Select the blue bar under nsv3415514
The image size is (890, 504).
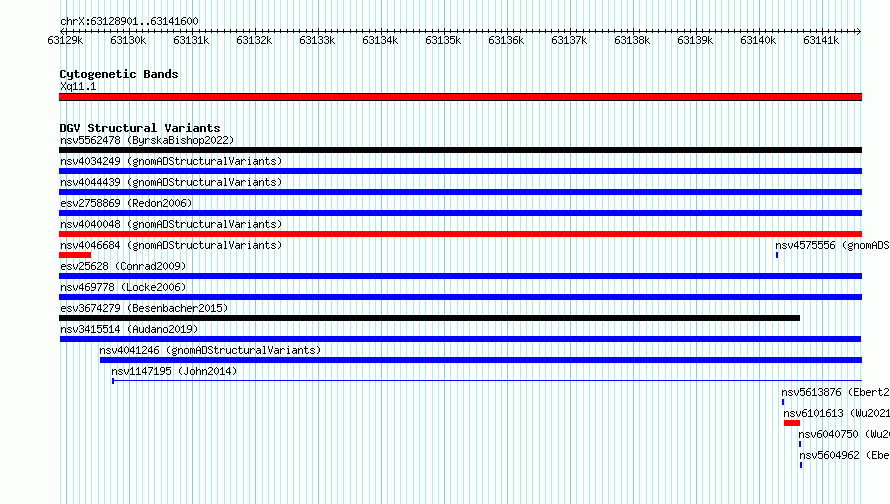[x=460, y=339]
